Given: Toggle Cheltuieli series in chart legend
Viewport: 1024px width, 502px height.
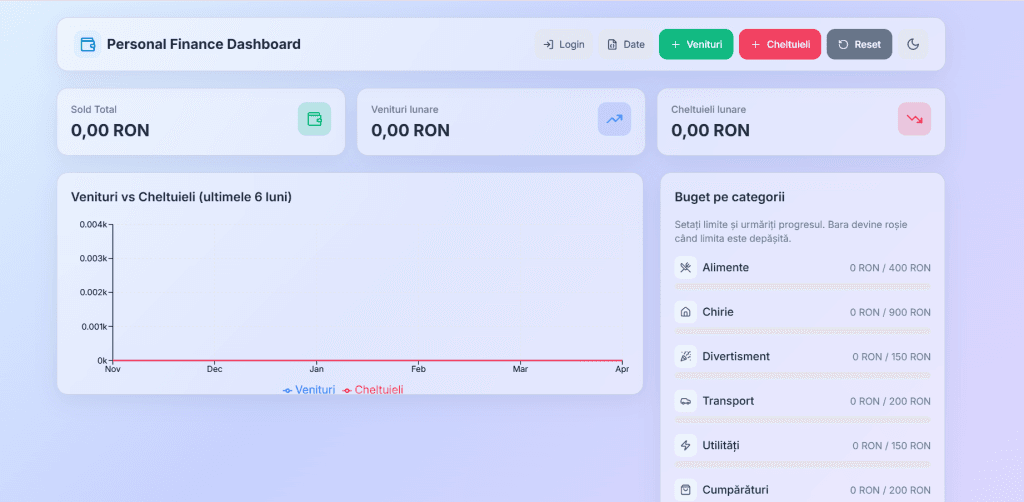Looking at the screenshot, I should pyautogui.click(x=373, y=389).
